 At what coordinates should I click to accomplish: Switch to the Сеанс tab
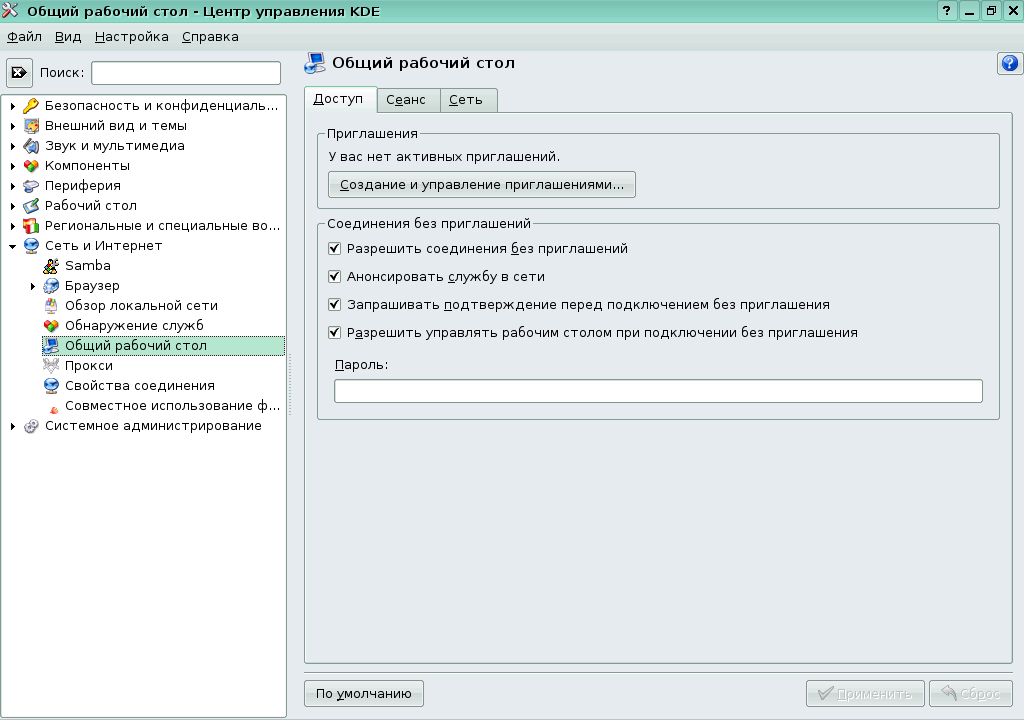[x=407, y=100]
